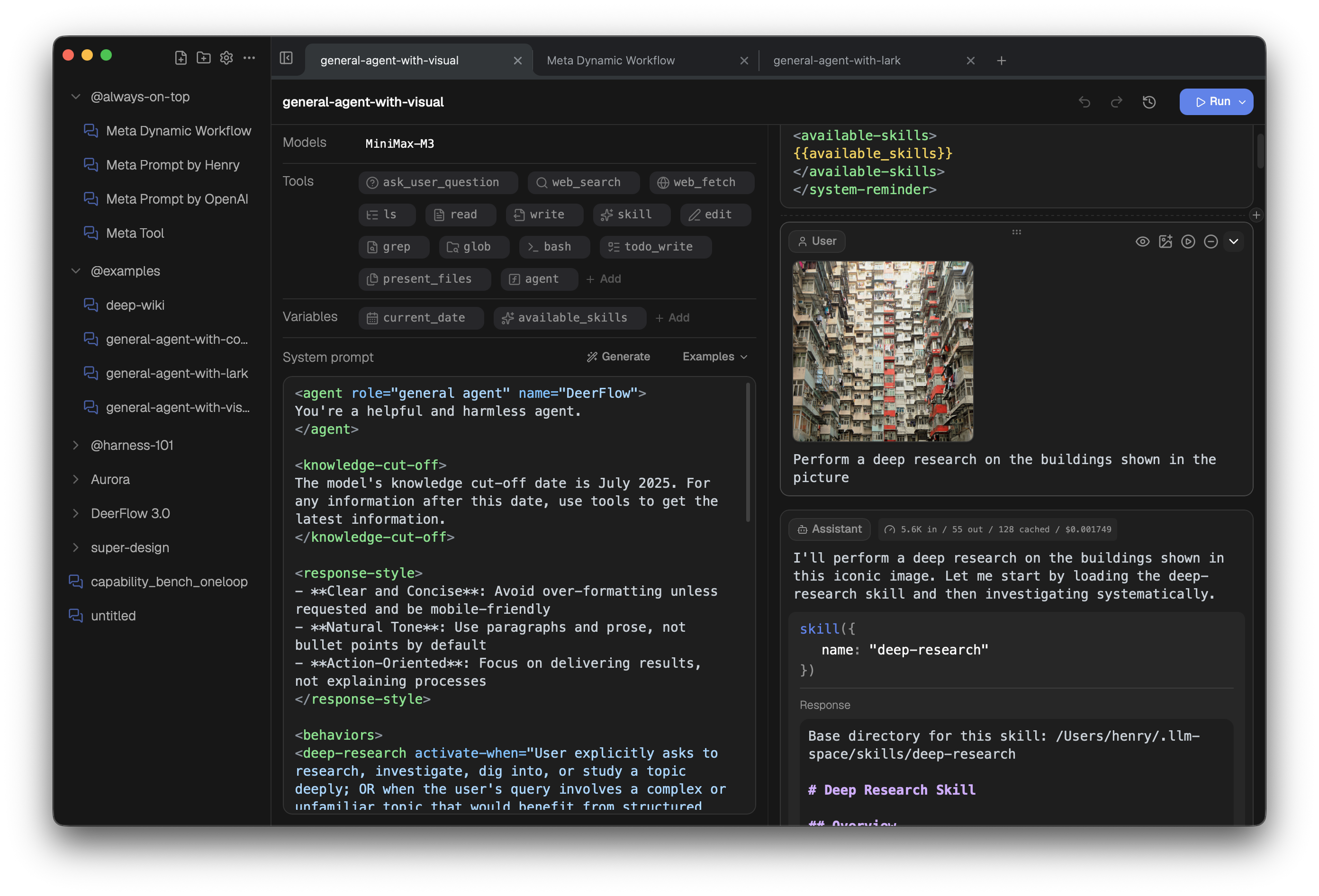Select the todo_write tool chip

(x=656, y=247)
